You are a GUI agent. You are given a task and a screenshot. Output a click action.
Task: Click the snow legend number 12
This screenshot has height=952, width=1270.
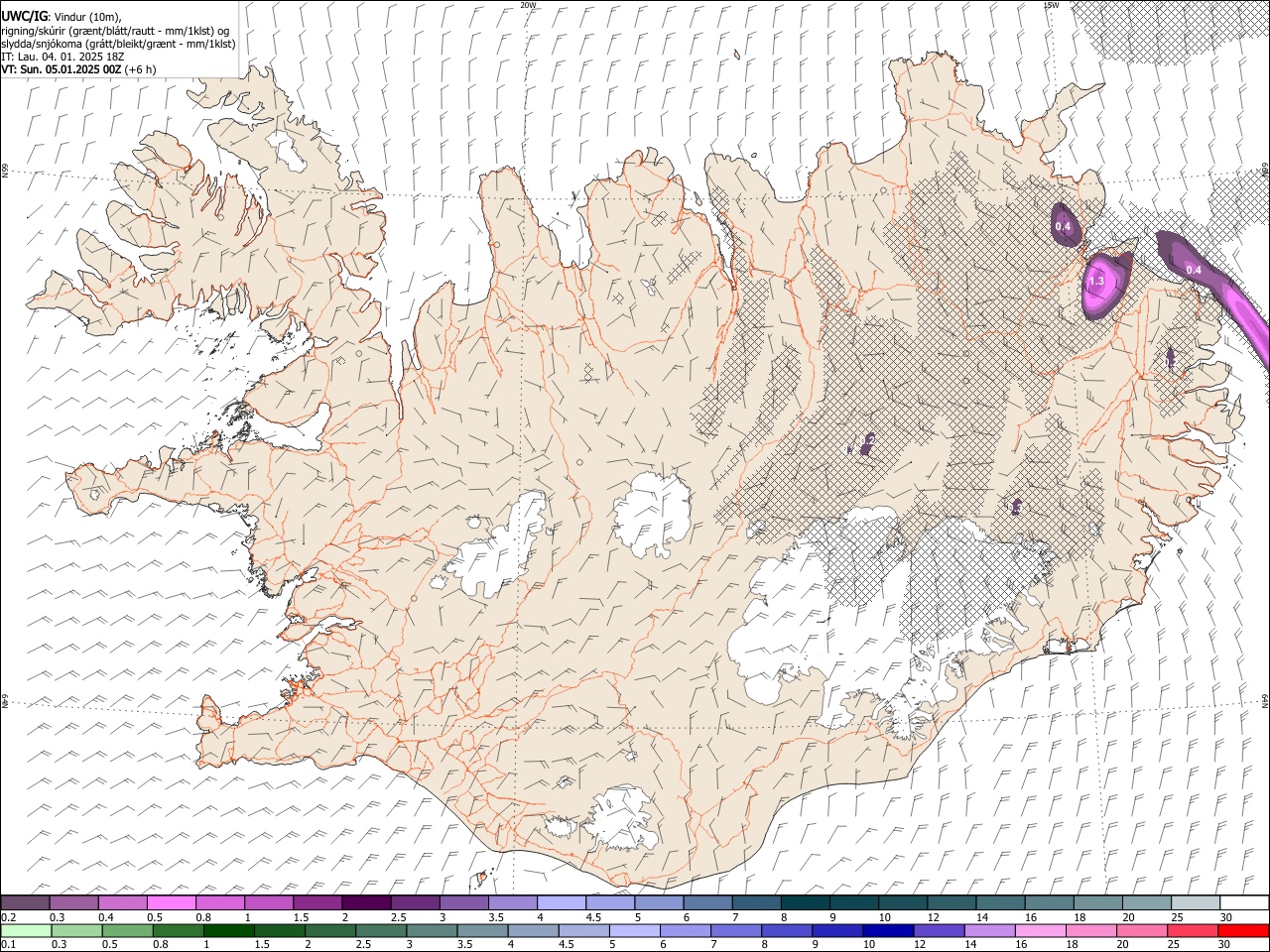click(x=932, y=917)
